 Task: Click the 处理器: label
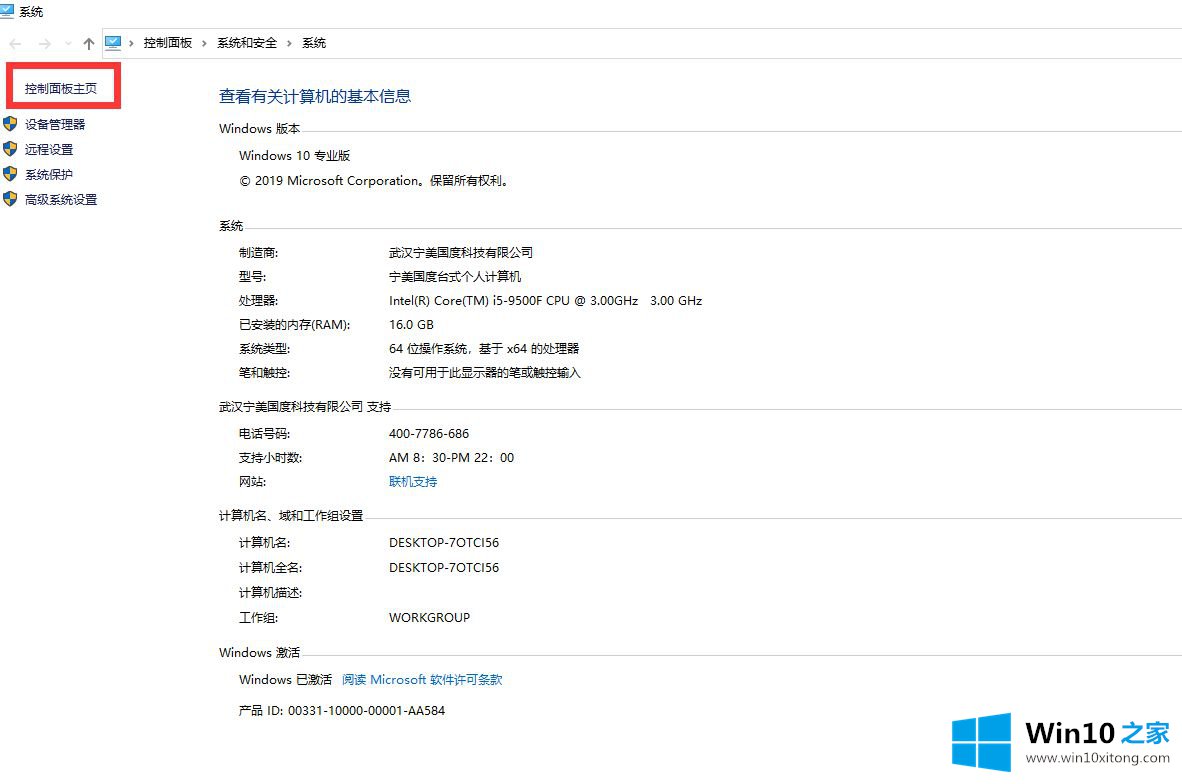[x=259, y=301]
